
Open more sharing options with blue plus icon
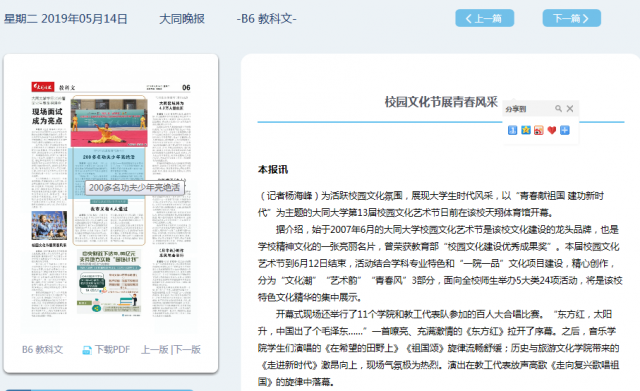pos(565,130)
